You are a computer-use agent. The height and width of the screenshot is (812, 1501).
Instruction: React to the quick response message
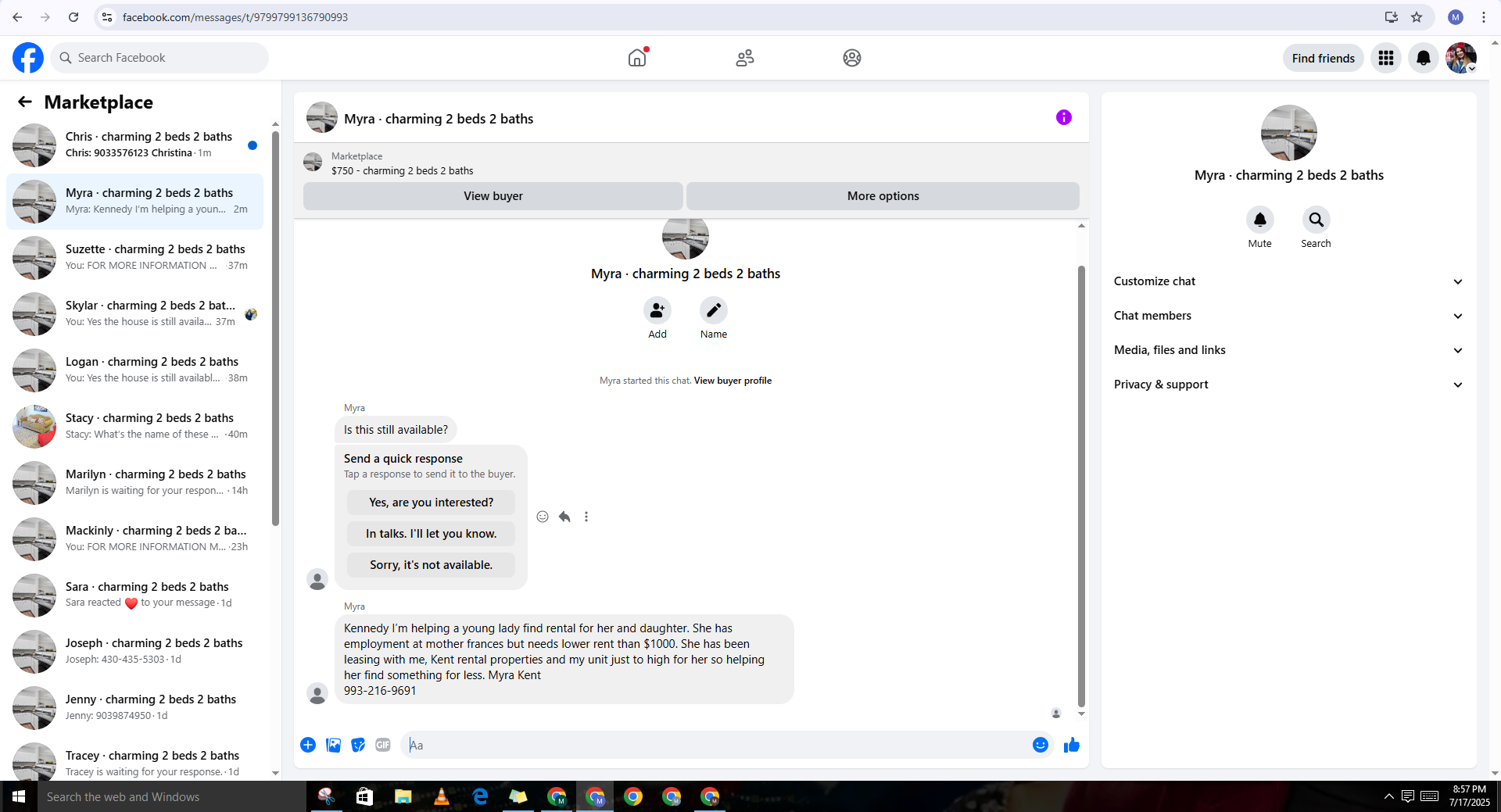tap(543, 517)
